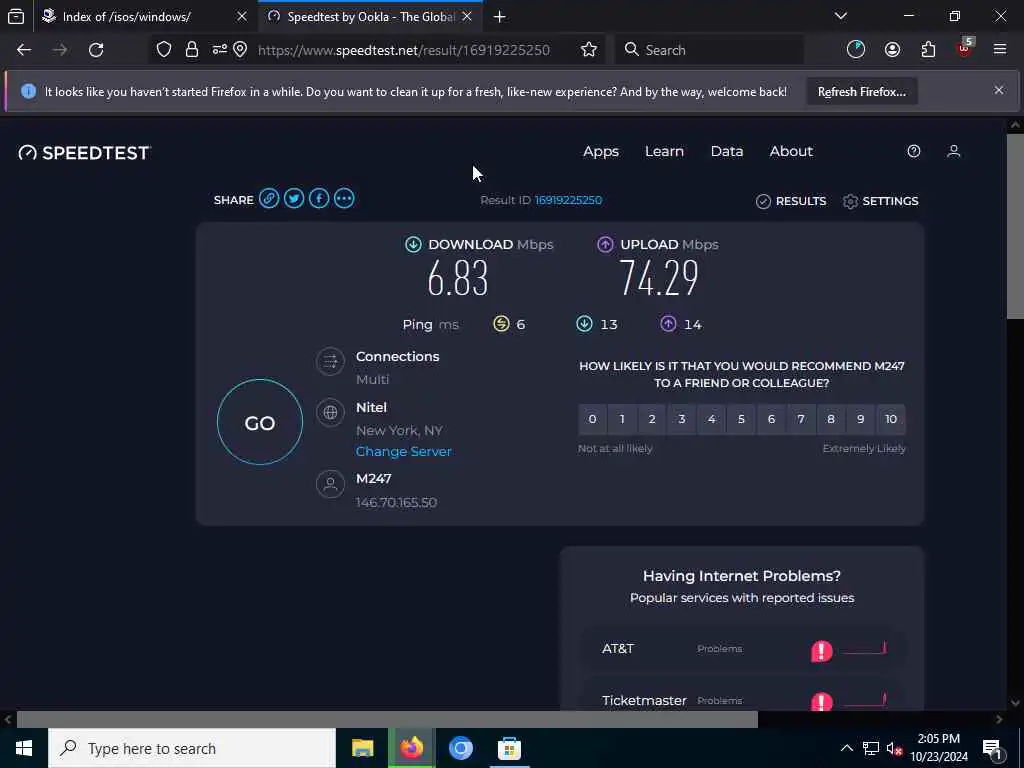1024x768 pixels.
Task: Open the help question mark icon
Action: [914, 152]
